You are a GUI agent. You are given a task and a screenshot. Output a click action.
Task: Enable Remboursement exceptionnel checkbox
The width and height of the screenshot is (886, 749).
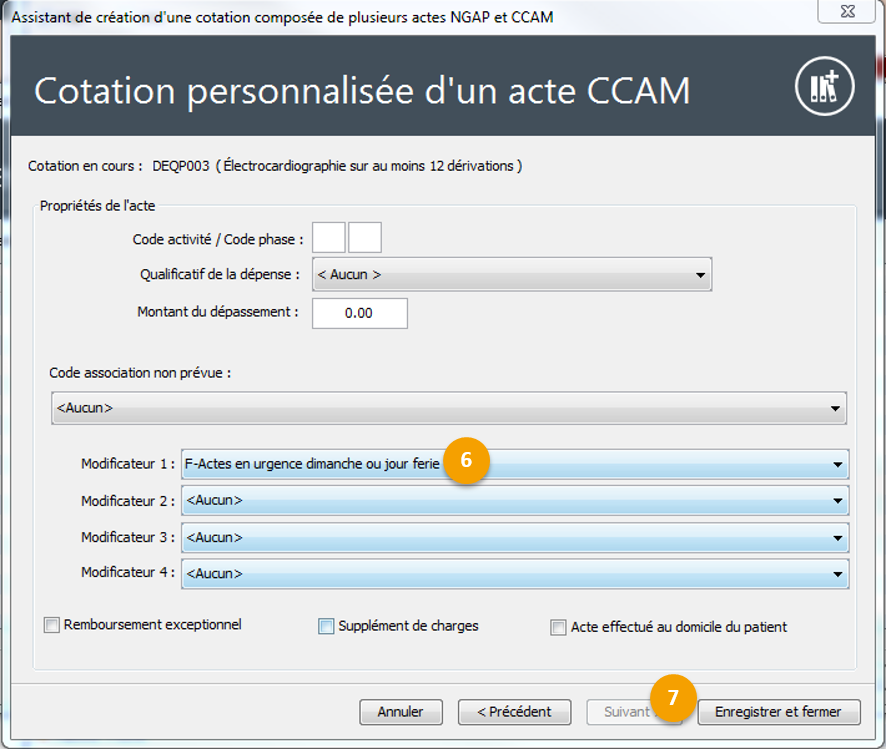pos(52,626)
